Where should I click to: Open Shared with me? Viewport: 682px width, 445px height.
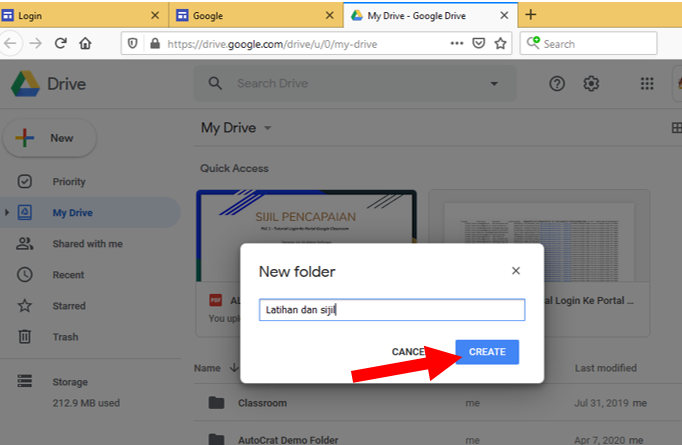(90, 244)
